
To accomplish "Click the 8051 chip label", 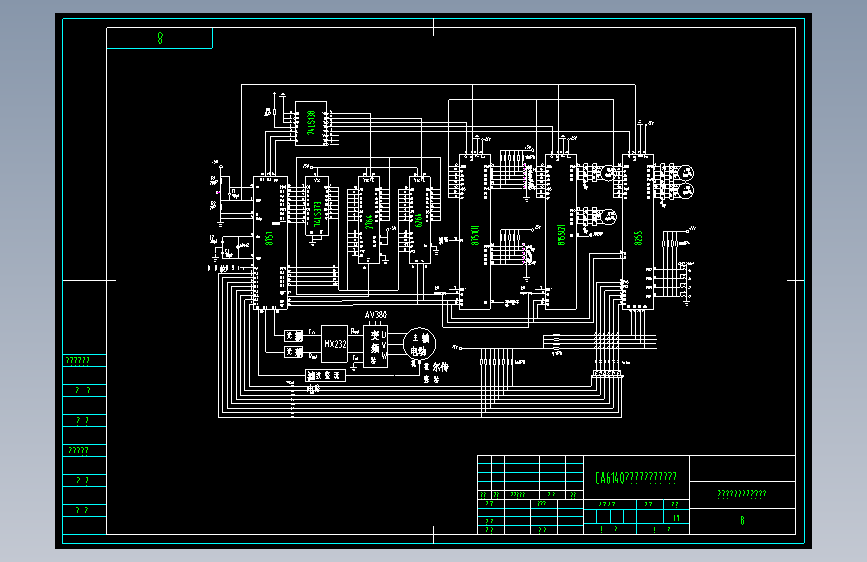I will pyautogui.click(x=269, y=238).
